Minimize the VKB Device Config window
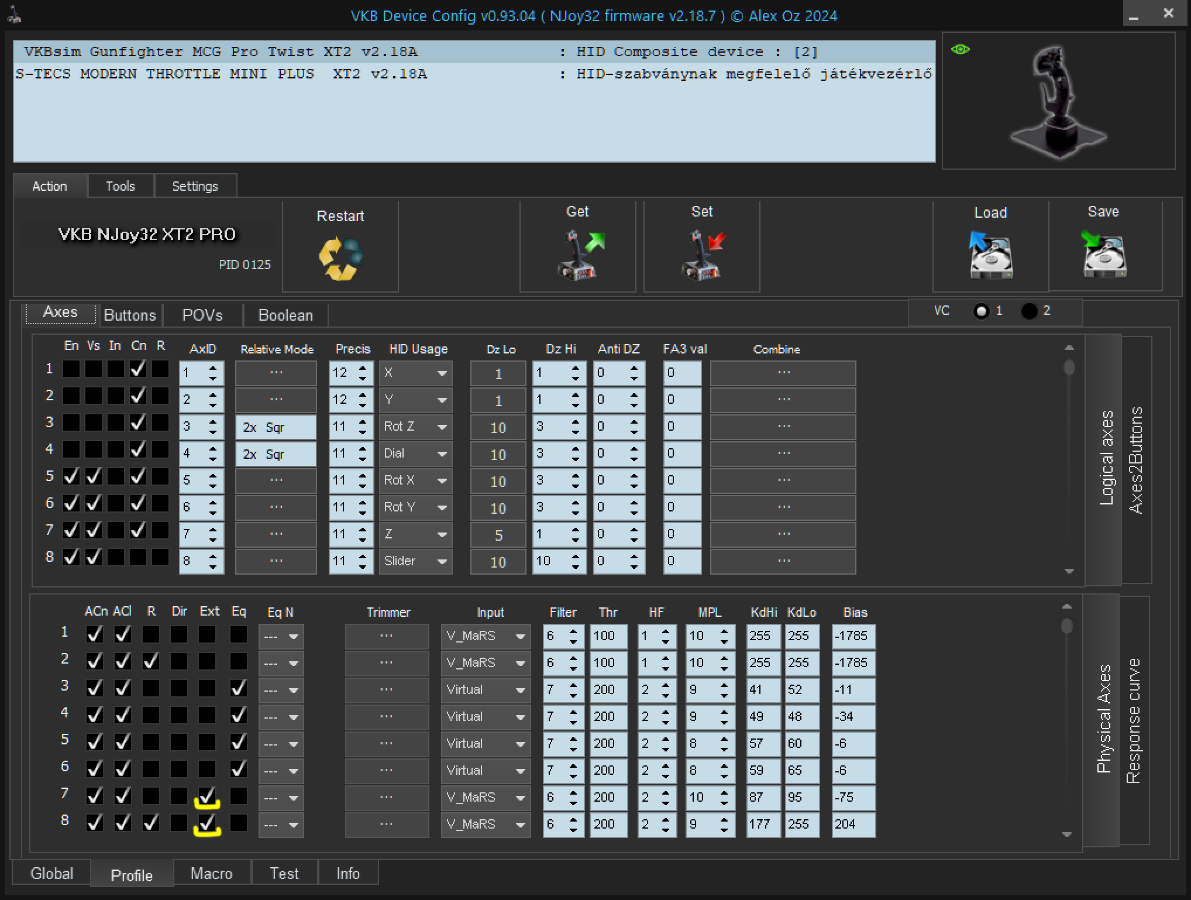The image size is (1191, 900). (1133, 14)
